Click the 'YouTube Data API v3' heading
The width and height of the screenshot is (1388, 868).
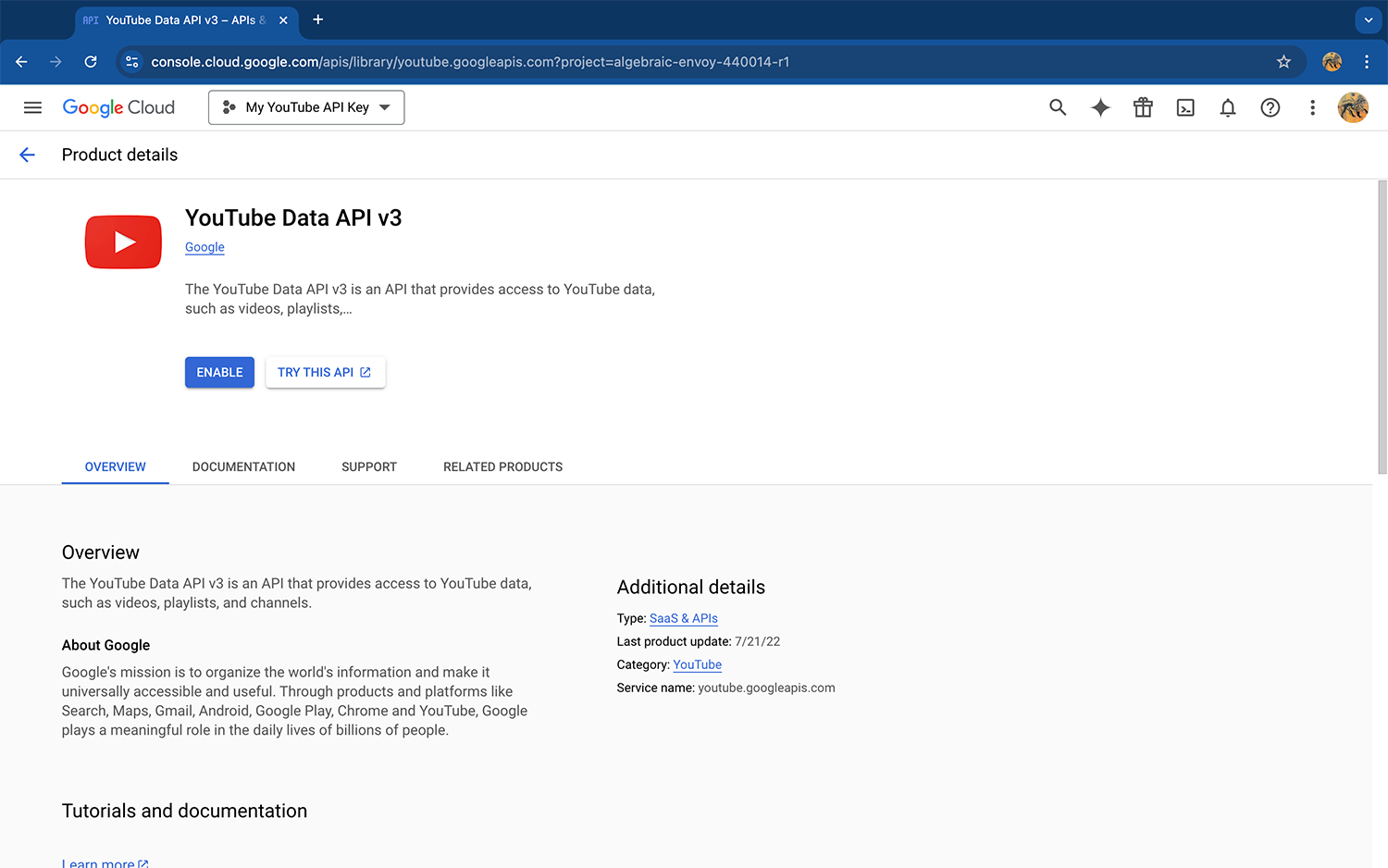(293, 217)
